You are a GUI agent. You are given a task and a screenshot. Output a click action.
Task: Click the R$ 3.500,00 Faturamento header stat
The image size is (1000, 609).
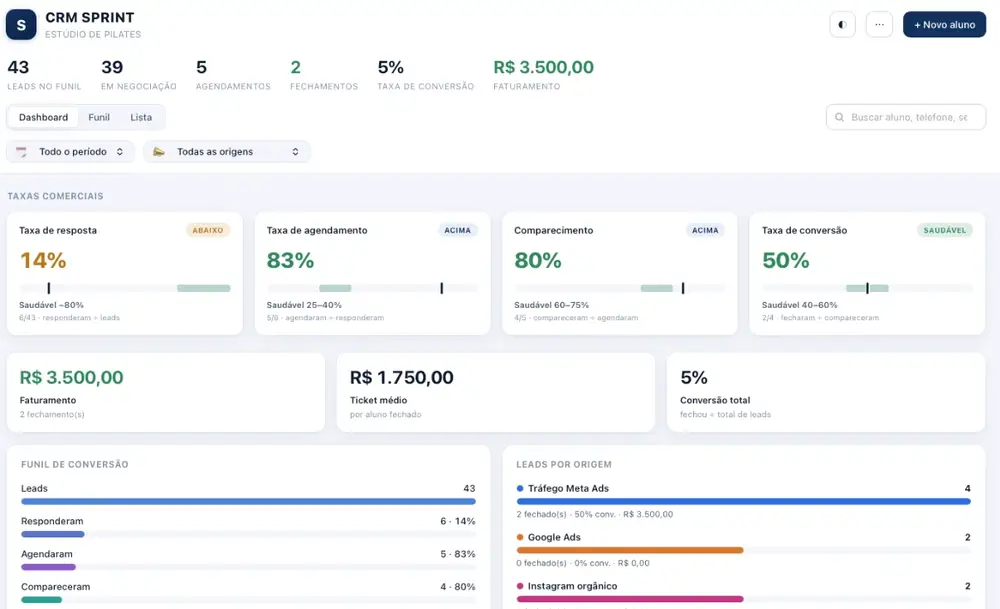click(543, 75)
